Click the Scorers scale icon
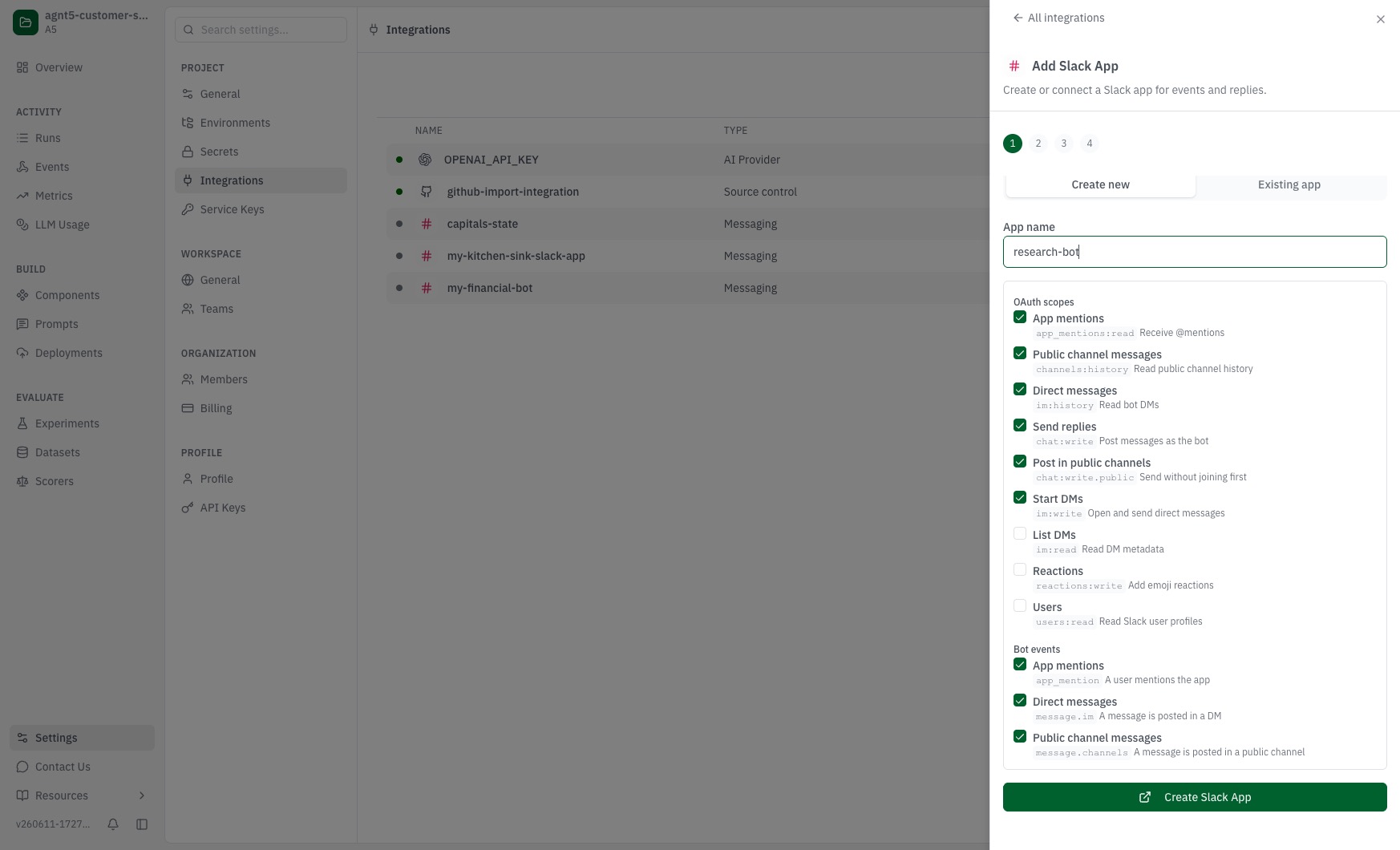This screenshot has height=850, width=1400. pos(22,481)
